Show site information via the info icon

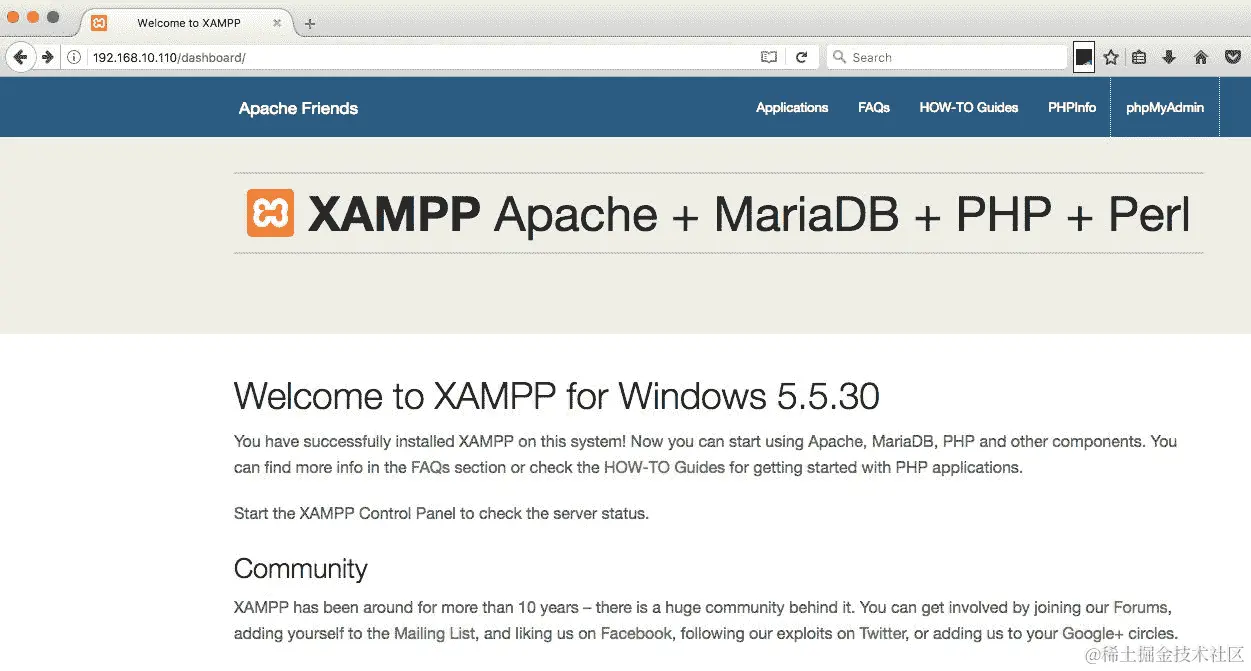(x=74, y=57)
